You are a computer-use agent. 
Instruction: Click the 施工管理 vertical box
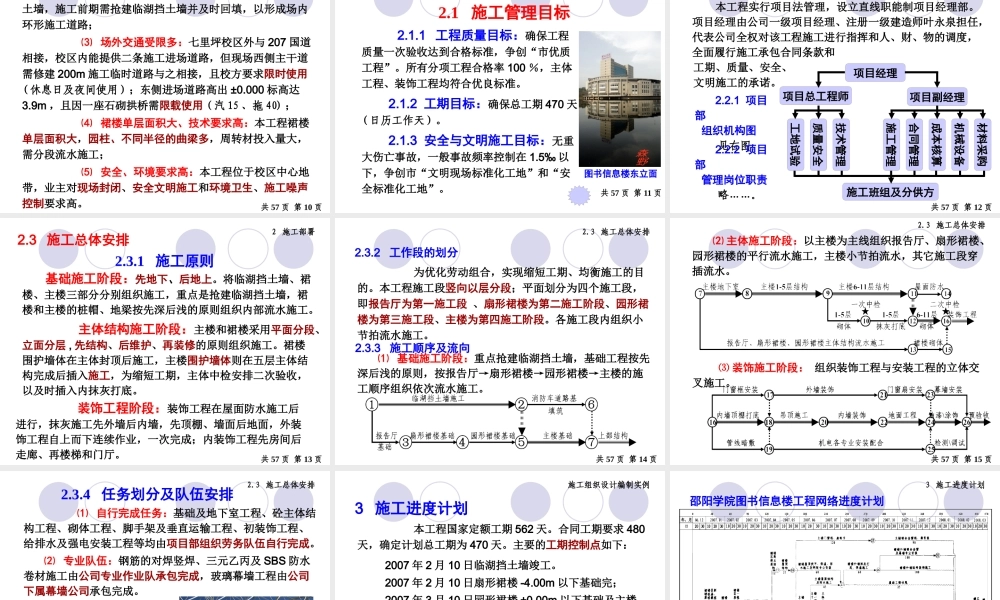pyautogui.click(x=891, y=144)
